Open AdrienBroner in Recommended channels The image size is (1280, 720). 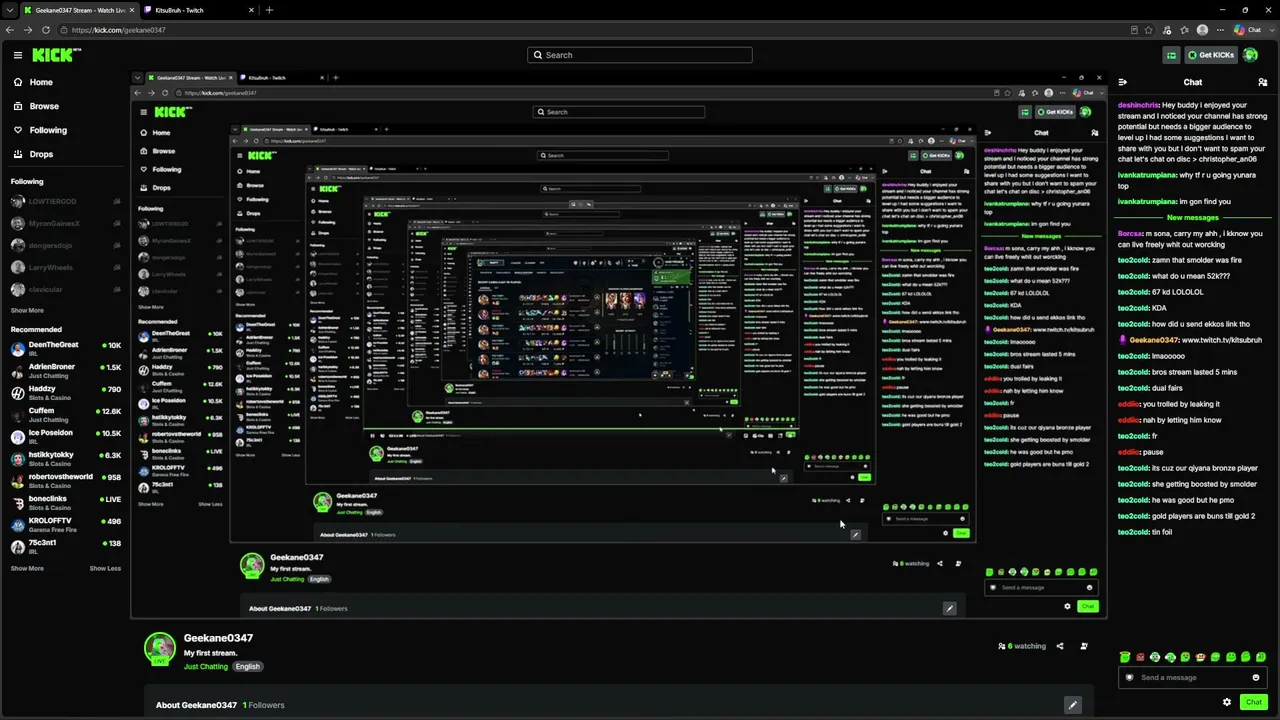click(65, 370)
